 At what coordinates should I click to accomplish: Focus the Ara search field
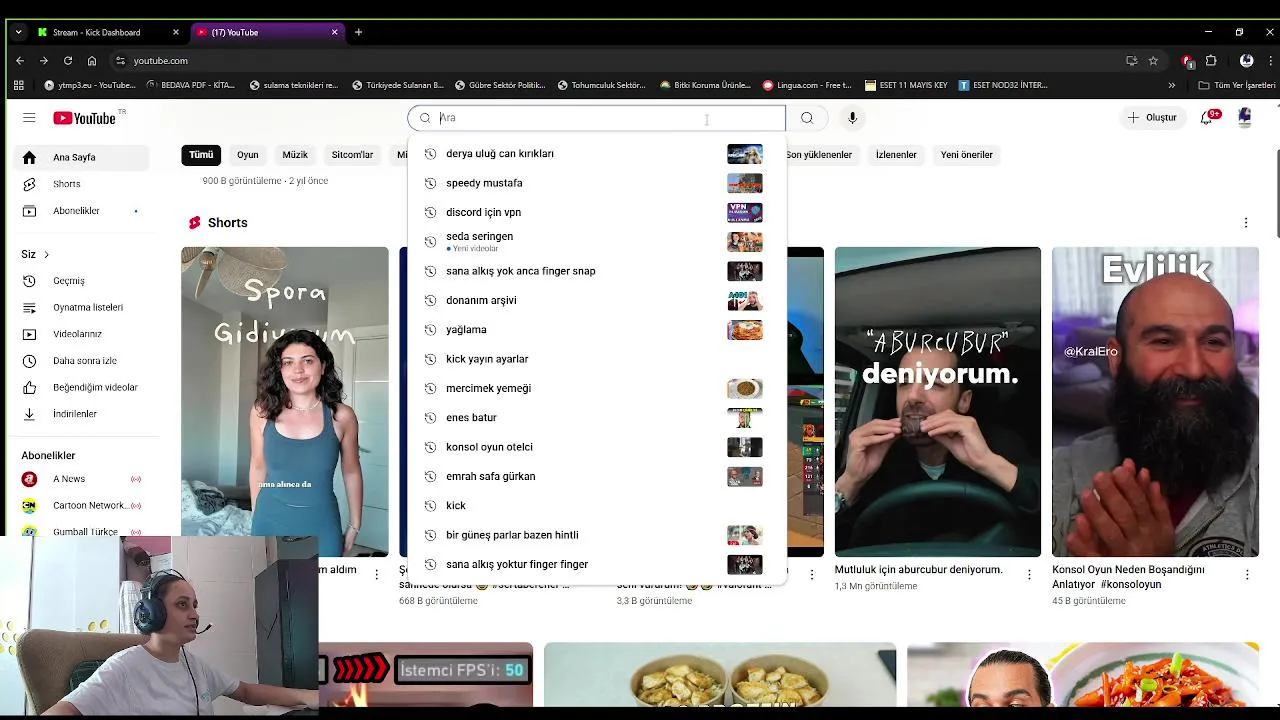click(x=597, y=118)
